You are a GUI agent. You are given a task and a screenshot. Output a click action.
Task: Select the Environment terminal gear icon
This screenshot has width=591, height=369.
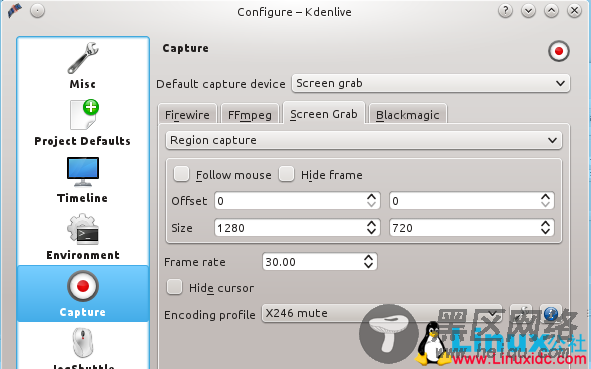pyautogui.click(x=83, y=229)
